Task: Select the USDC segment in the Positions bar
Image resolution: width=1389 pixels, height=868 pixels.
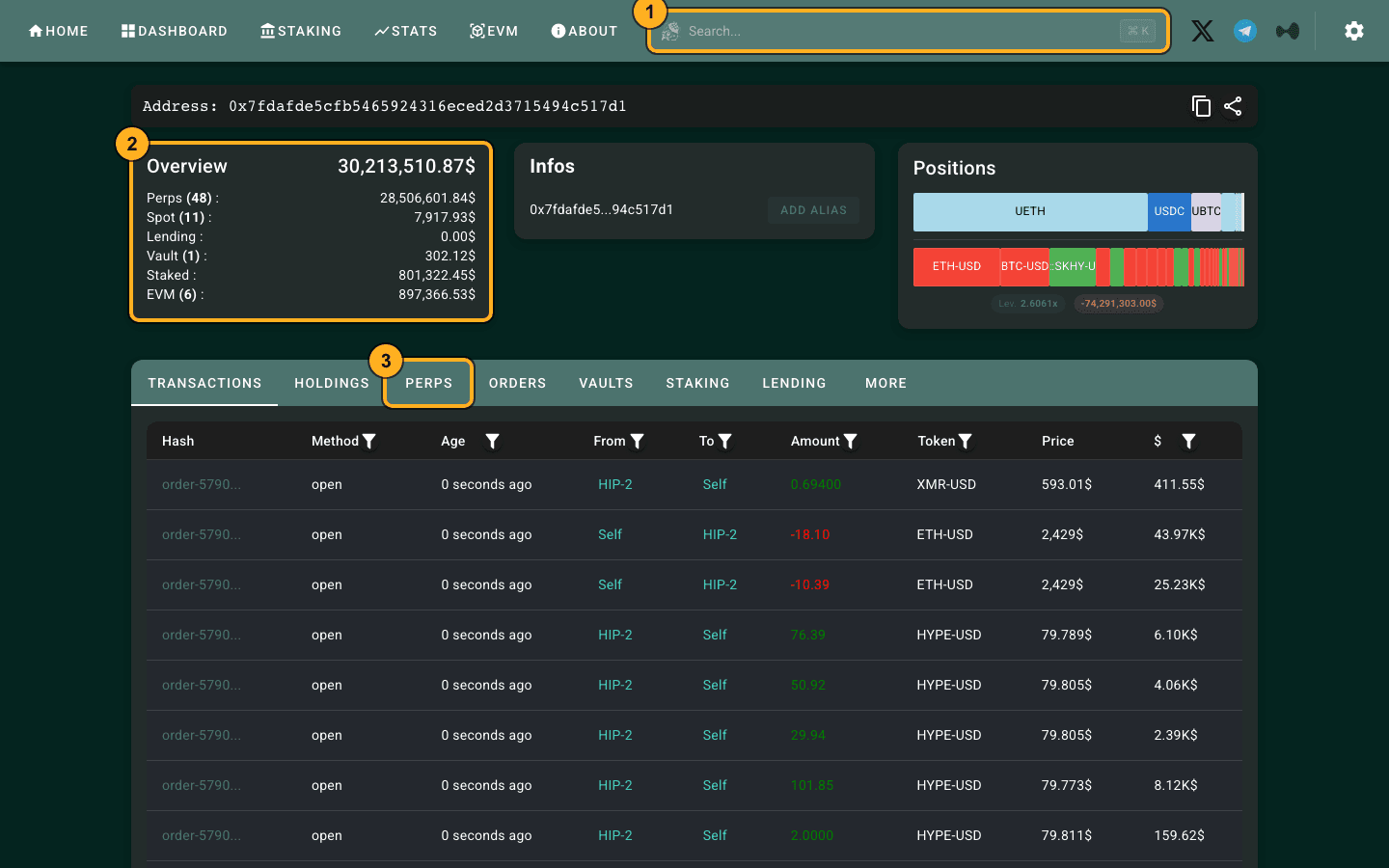Action: tap(1169, 211)
